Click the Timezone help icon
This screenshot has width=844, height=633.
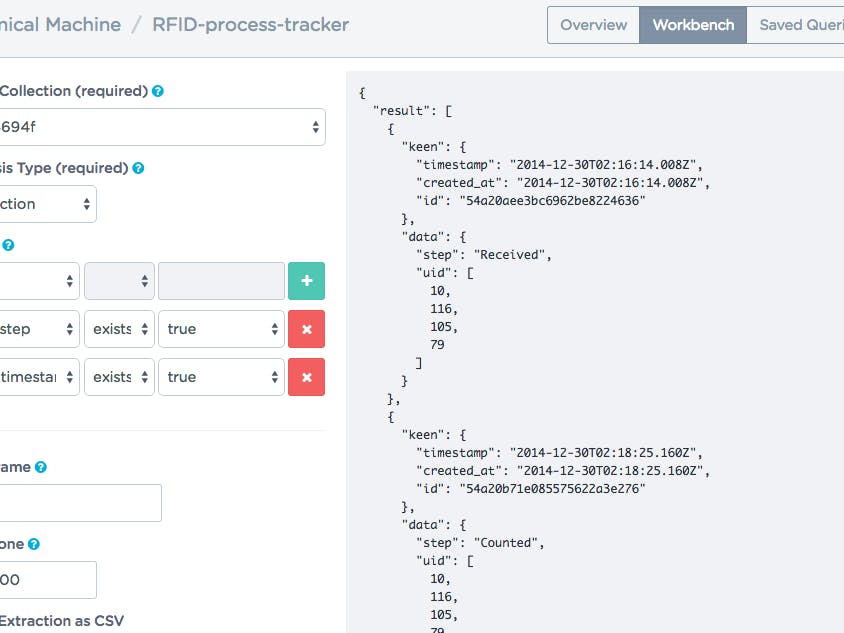pyautogui.click(x=34, y=544)
